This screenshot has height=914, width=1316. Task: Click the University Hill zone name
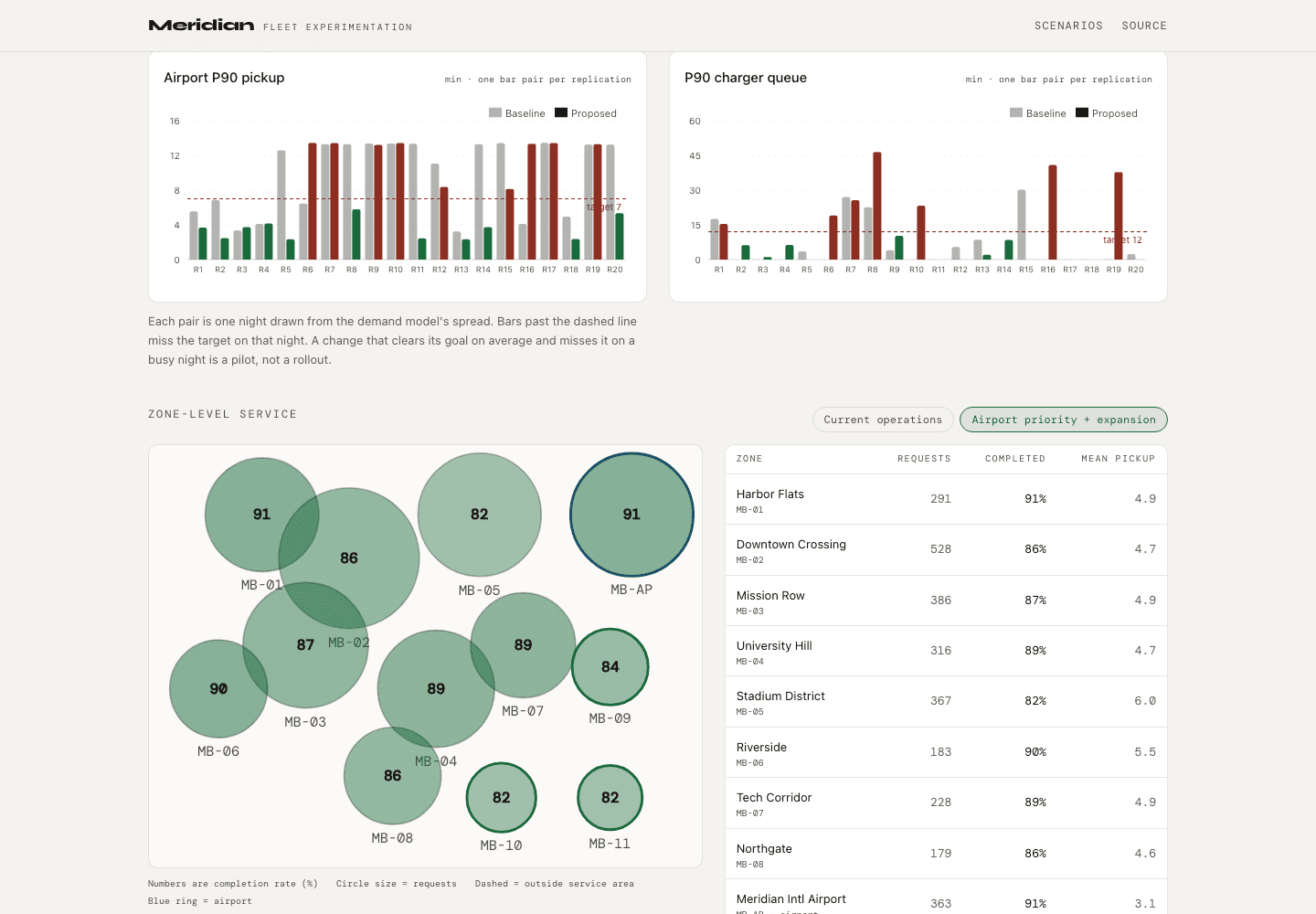(774, 646)
